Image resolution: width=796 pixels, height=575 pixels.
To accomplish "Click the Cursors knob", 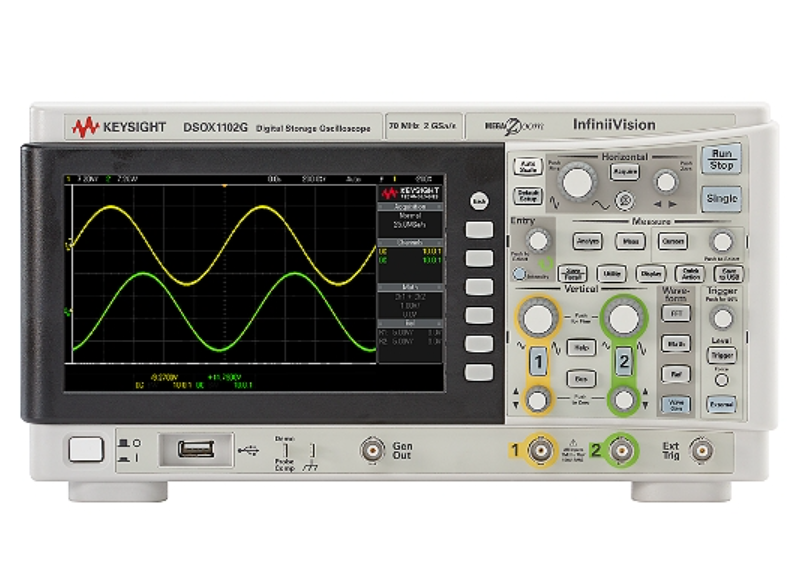I will pos(722,242).
